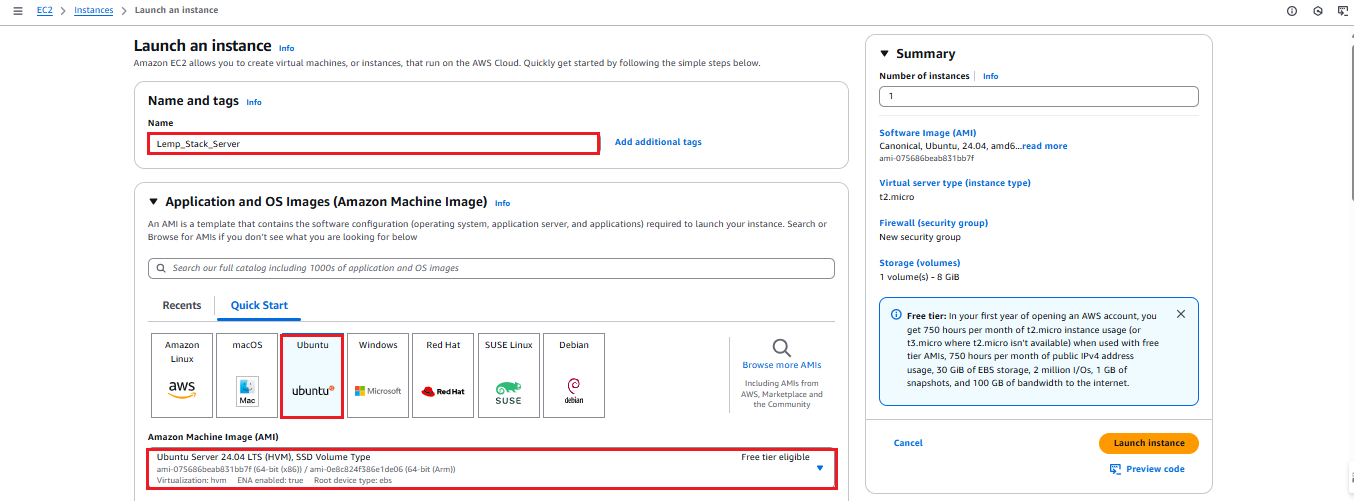Viewport: 1354px width, 501px height.
Task: Select the SUSE Linux tile
Action: click(x=508, y=376)
